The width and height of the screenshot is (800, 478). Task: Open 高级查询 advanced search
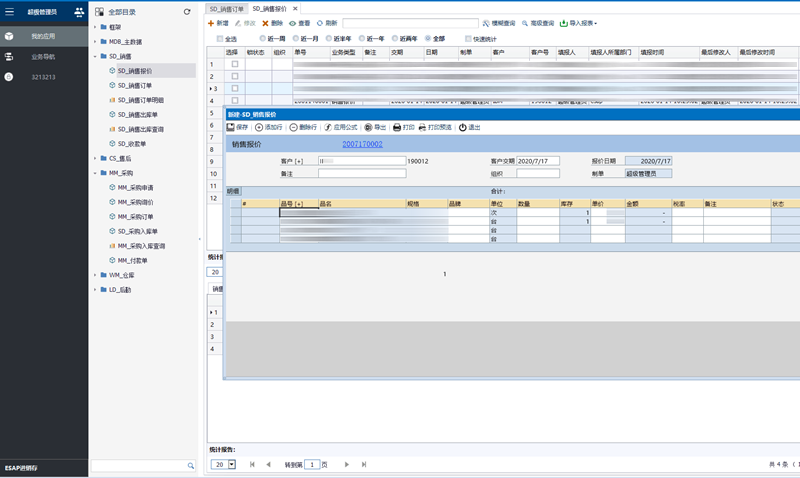pyautogui.click(x=538, y=23)
